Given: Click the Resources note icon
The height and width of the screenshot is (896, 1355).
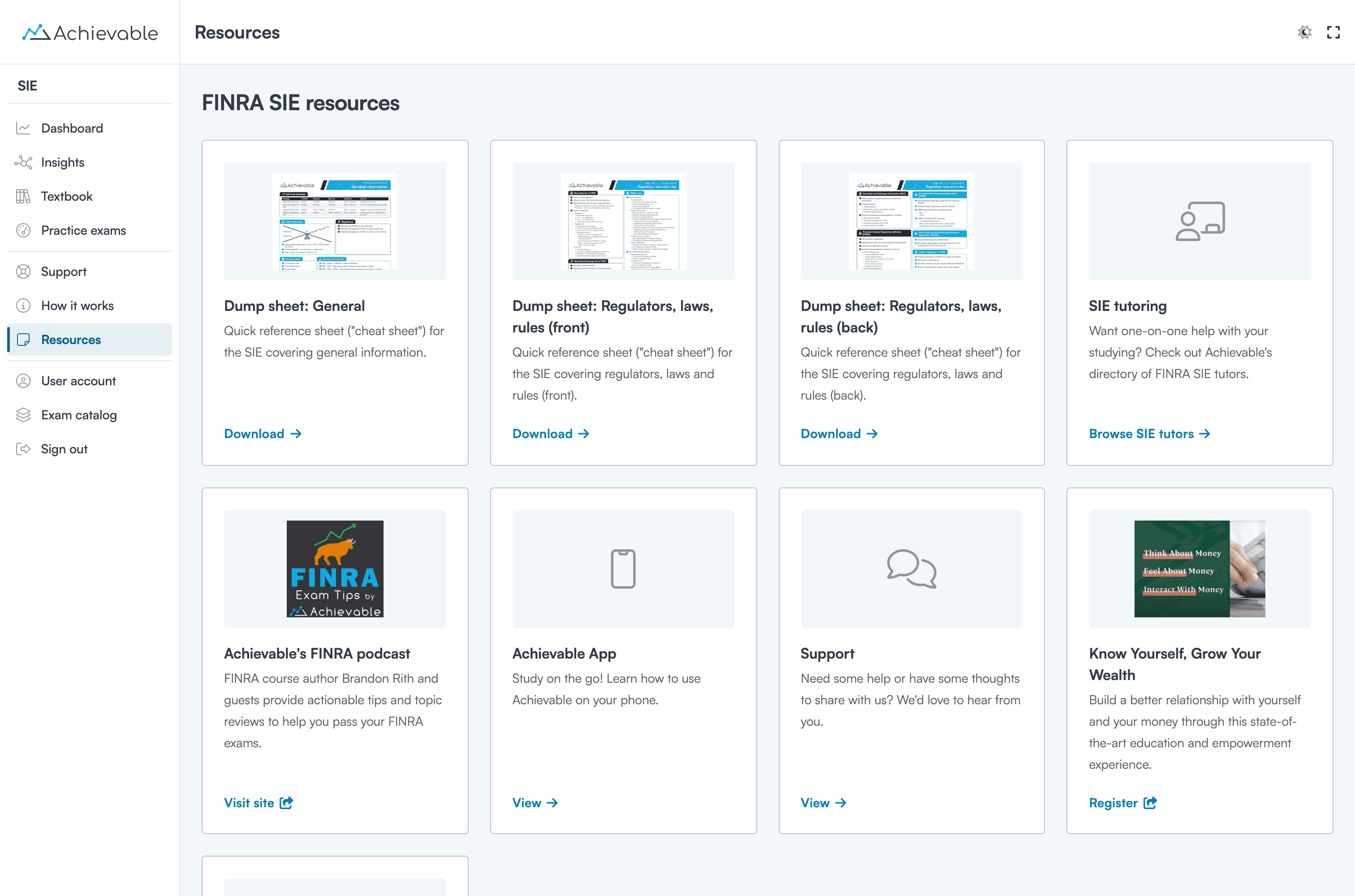Looking at the screenshot, I should point(23,340).
